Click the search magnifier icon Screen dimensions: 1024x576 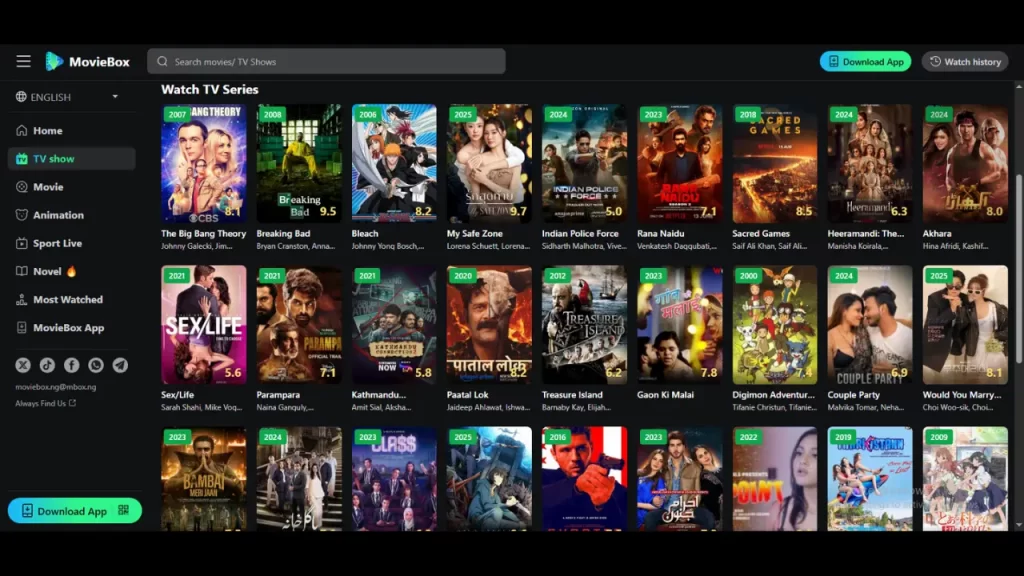pyautogui.click(x=163, y=61)
